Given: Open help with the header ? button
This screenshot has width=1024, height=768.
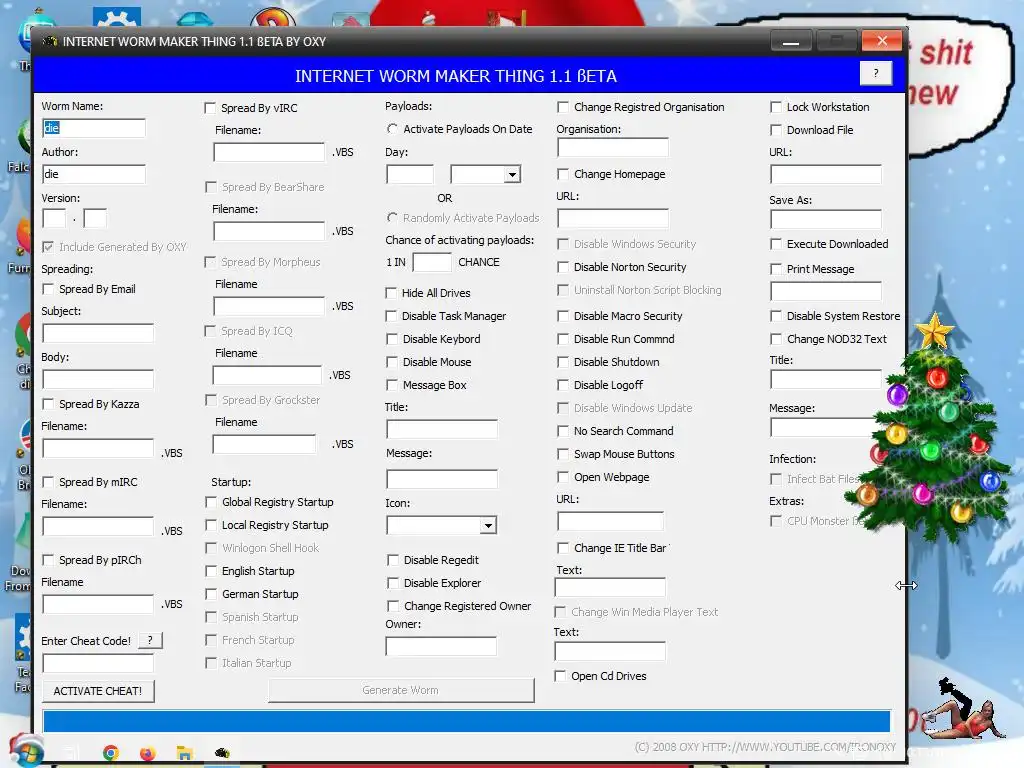Looking at the screenshot, I should point(876,73).
